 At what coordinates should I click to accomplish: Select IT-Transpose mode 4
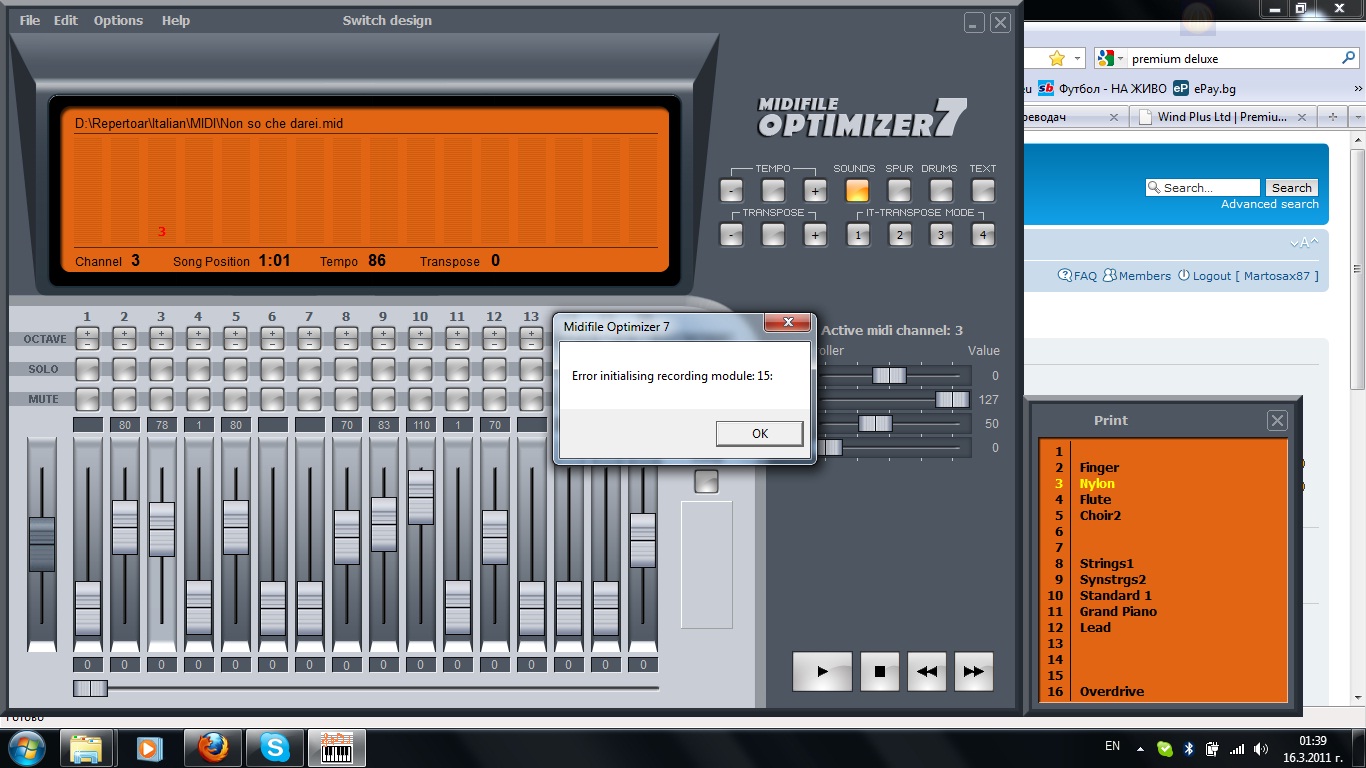coord(983,235)
